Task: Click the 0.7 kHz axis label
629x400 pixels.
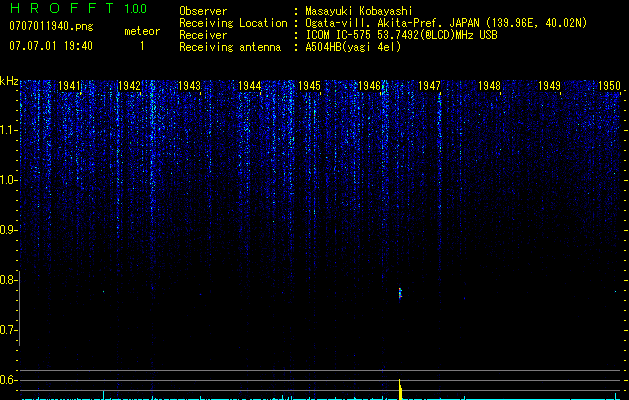Action: [9, 330]
